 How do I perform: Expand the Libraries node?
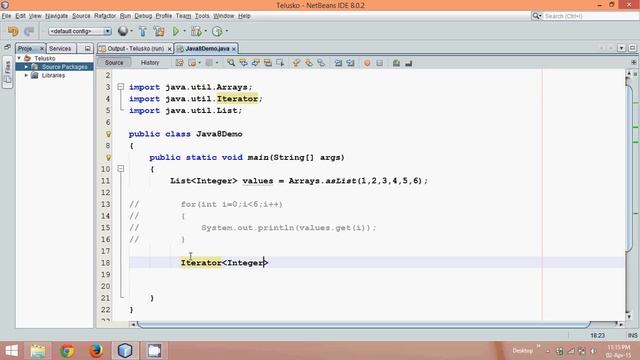click(x=26, y=76)
